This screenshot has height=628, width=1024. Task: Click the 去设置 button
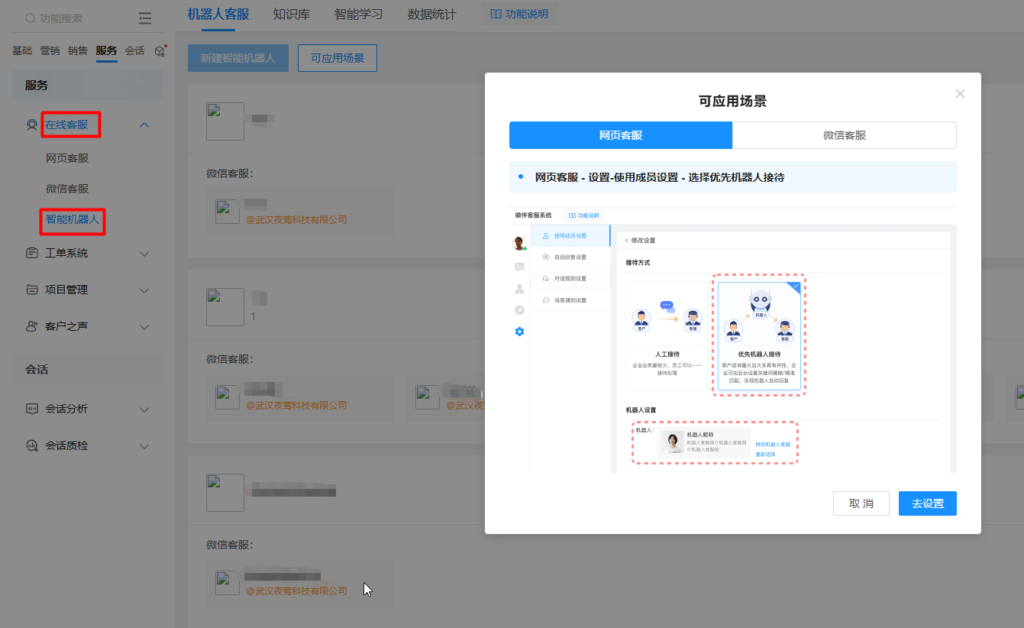point(927,503)
